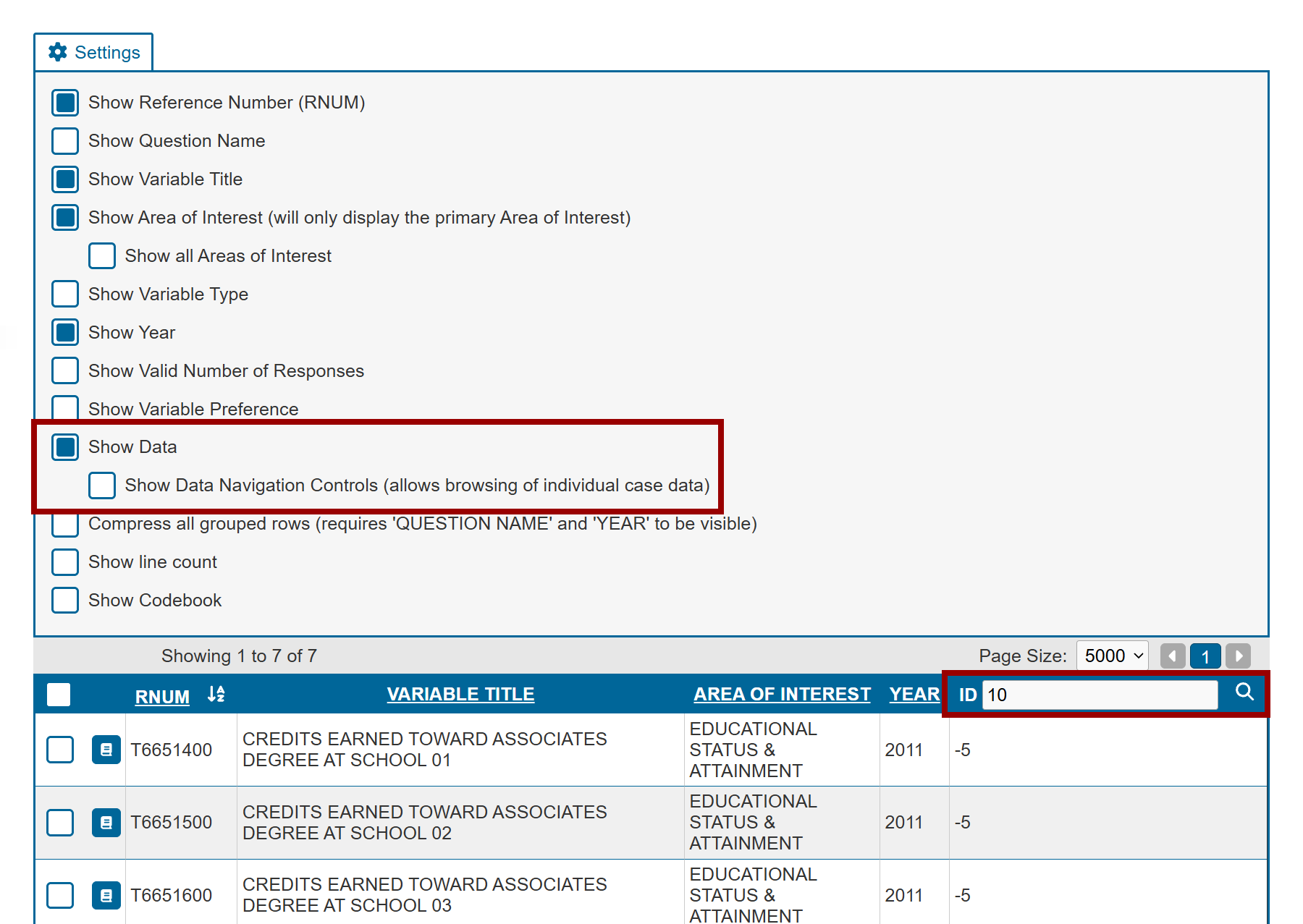1303x924 pixels.
Task: Go to next page arrow
Action: click(1239, 656)
